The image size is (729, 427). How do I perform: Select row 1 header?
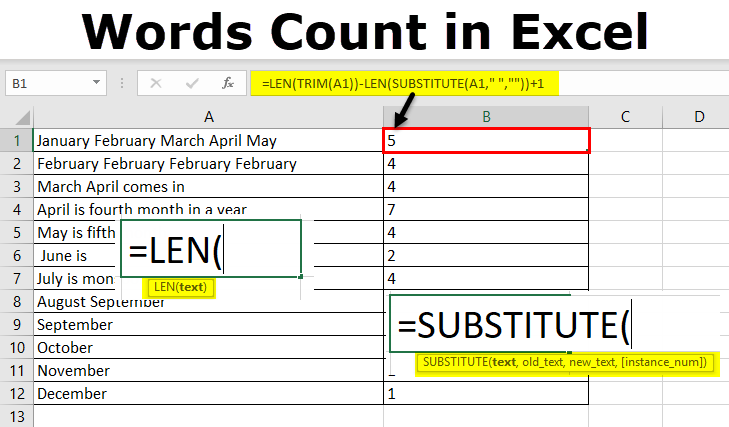[16, 141]
